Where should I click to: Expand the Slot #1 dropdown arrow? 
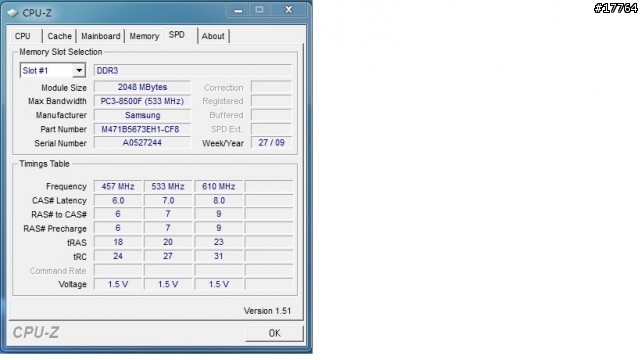pyautogui.click(x=79, y=71)
